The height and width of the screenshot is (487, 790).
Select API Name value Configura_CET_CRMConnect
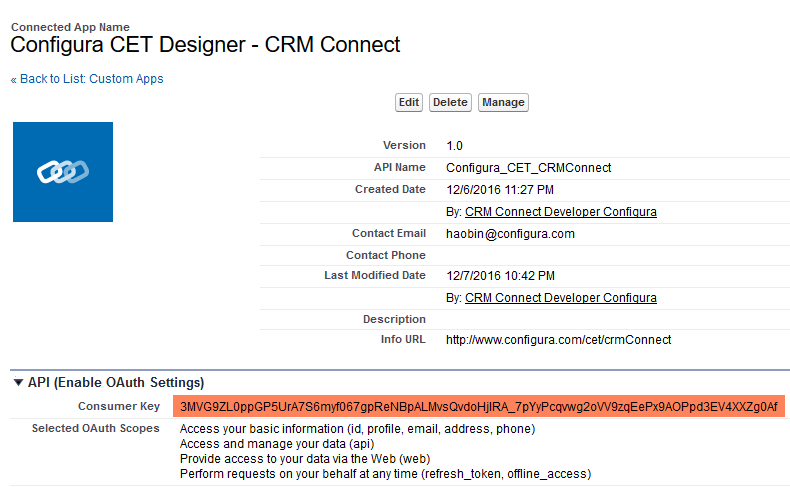pos(529,168)
